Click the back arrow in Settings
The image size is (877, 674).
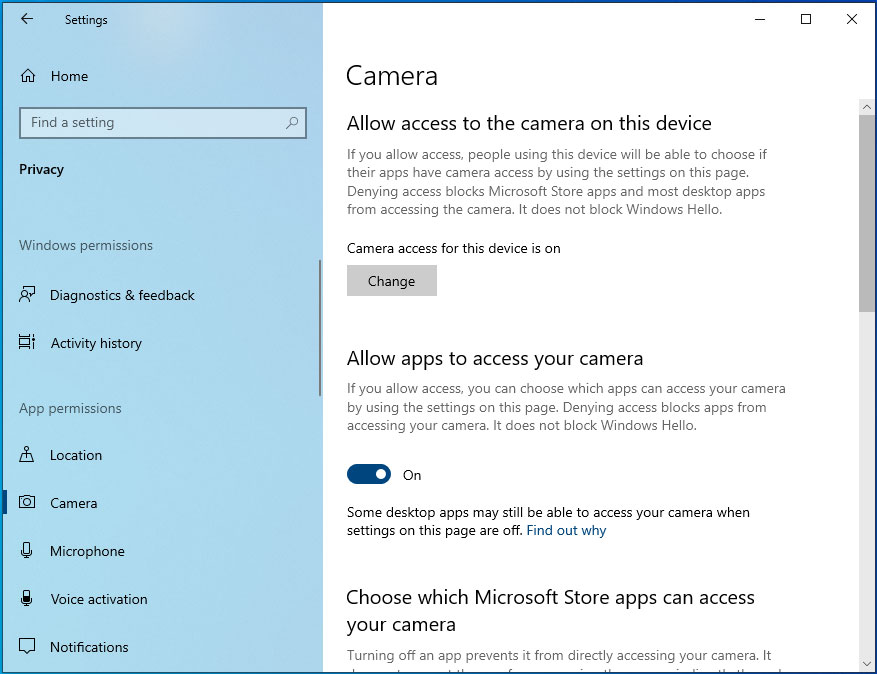[27, 19]
